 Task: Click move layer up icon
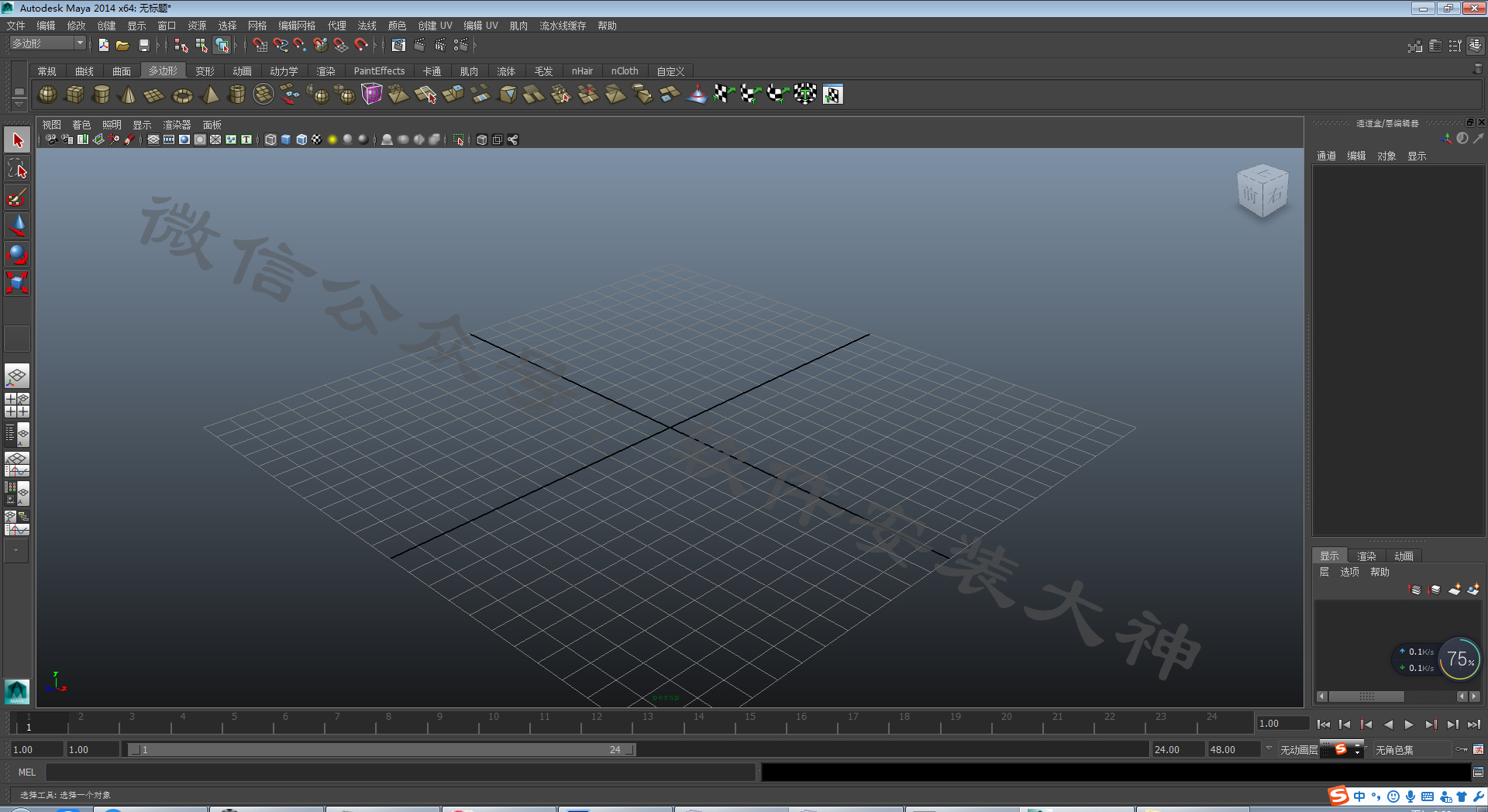[x=1415, y=590]
